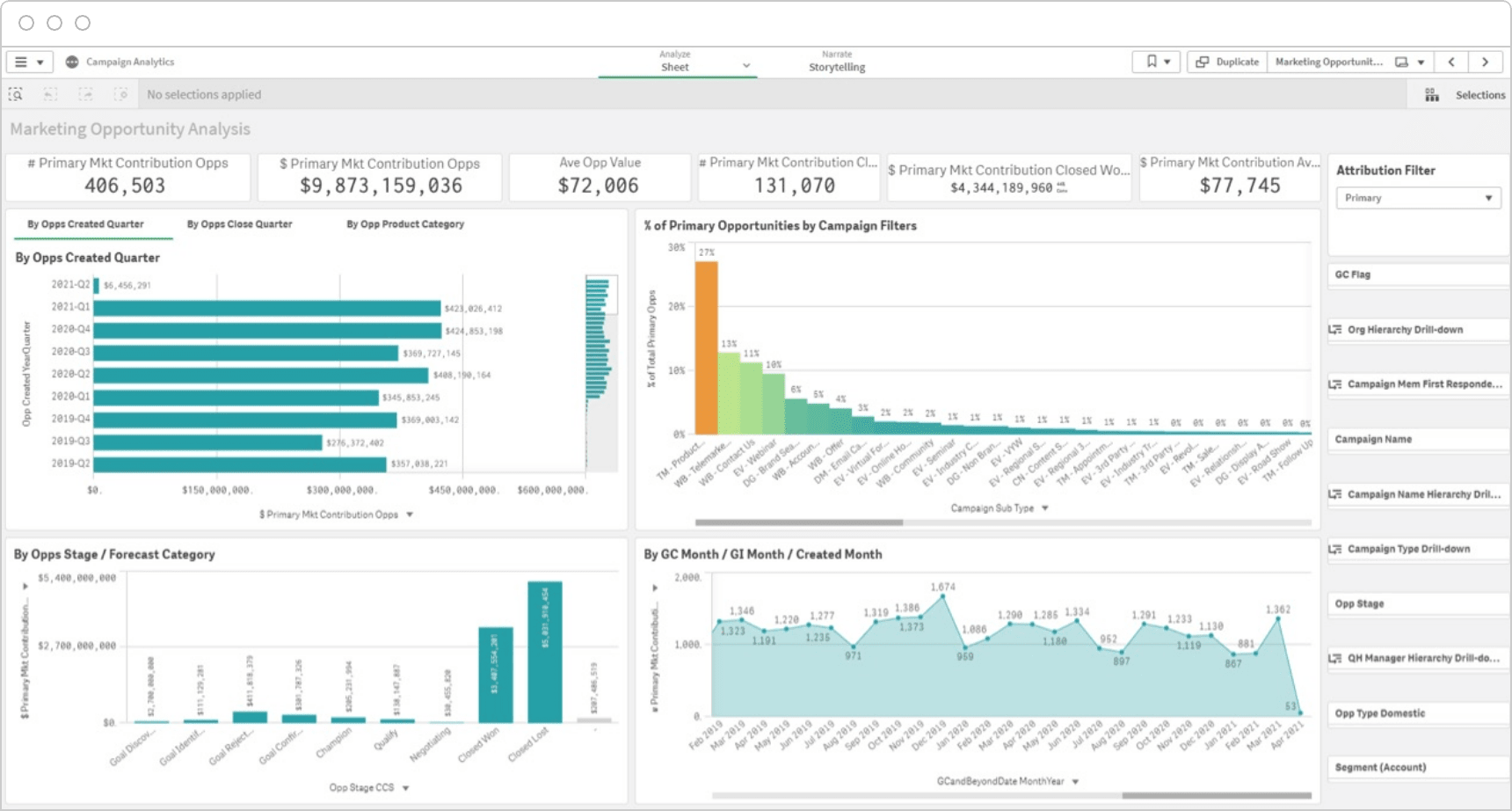
Task: Click the Campaign Type Drill-down hierarchy icon
Action: [1336, 548]
